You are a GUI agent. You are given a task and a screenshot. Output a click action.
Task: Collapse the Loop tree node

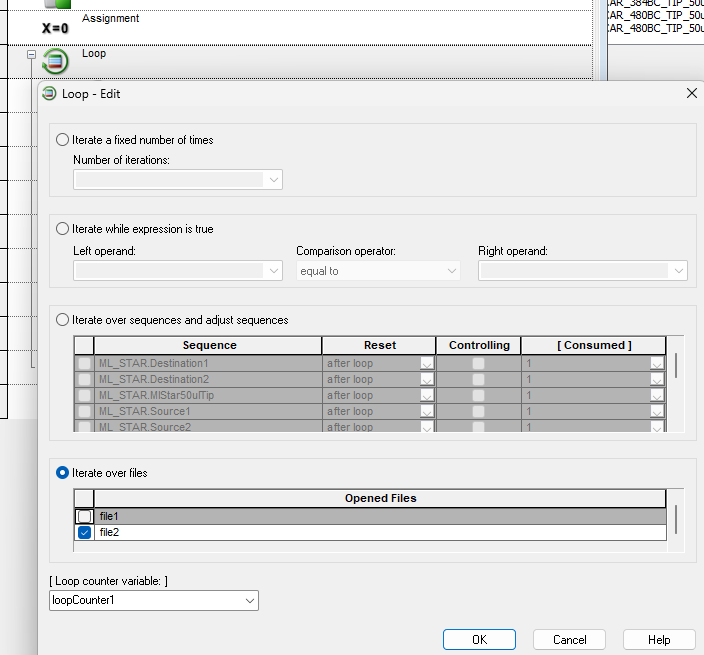tap(32, 55)
